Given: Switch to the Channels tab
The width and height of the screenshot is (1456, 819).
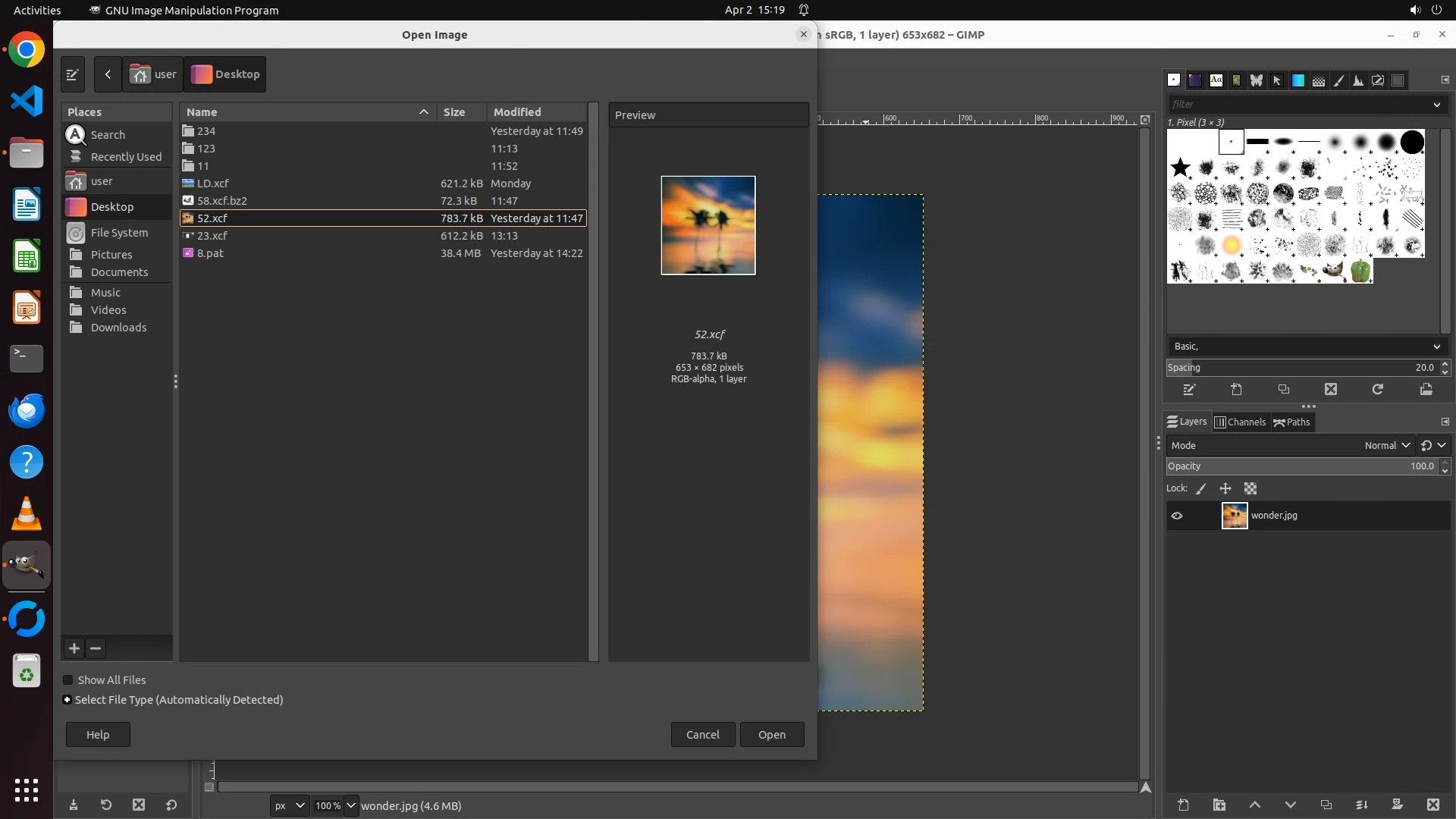Looking at the screenshot, I should coord(1240,422).
